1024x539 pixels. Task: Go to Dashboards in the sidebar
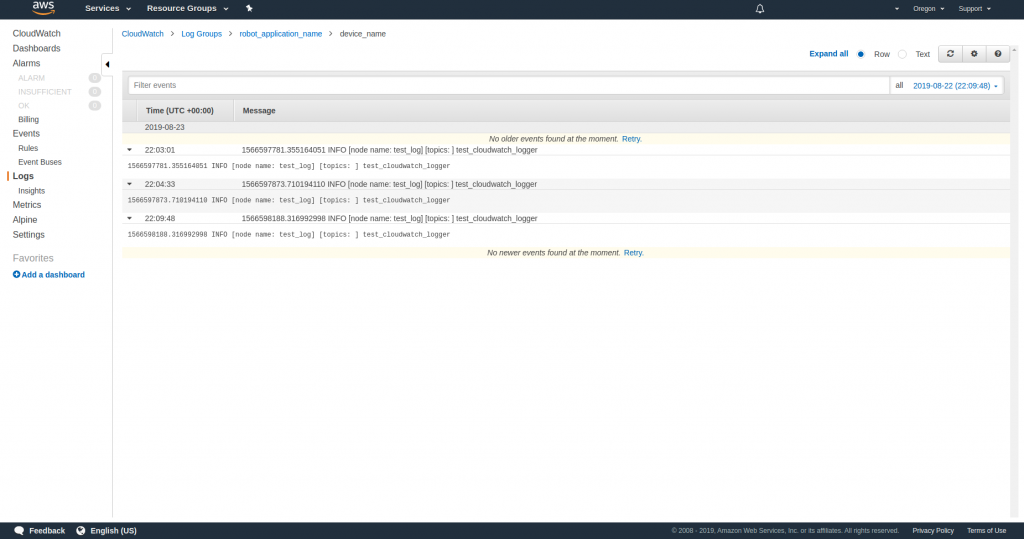coord(37,48)
